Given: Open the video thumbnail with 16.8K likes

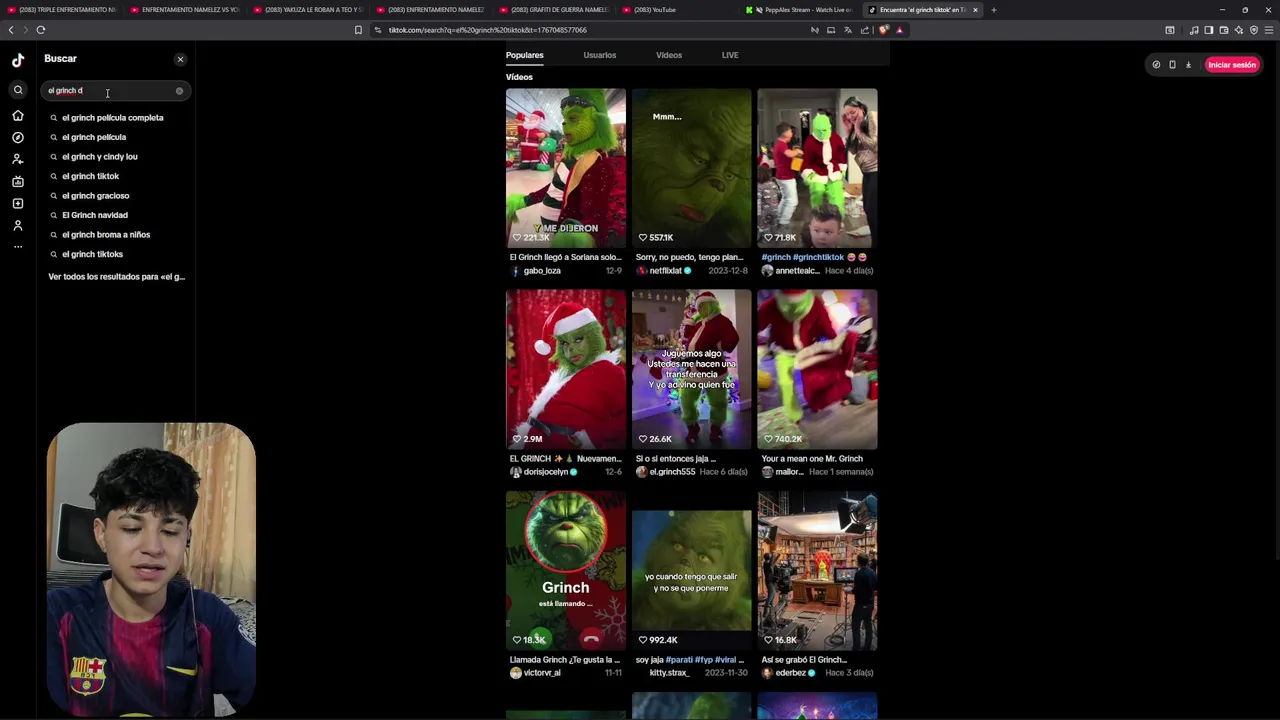Looking at the screenshot, I should 817,571.
